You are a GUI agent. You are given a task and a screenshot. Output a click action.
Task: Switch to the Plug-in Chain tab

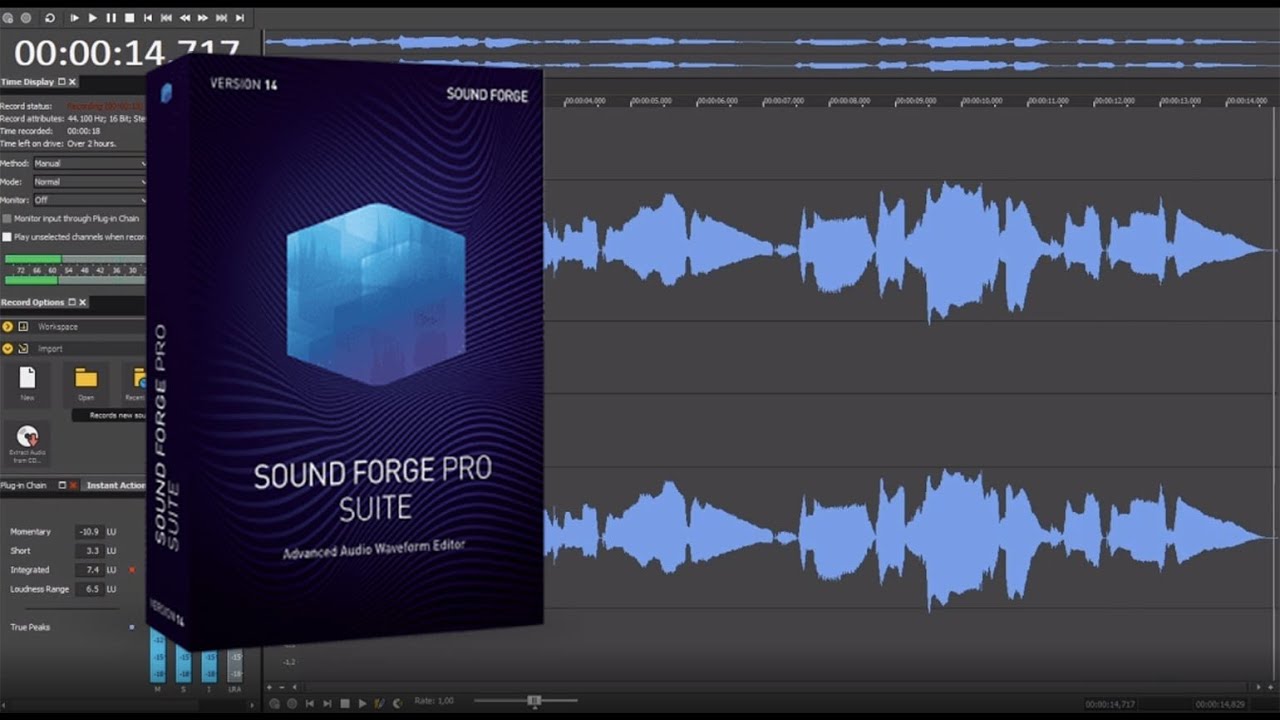point(23,485)
